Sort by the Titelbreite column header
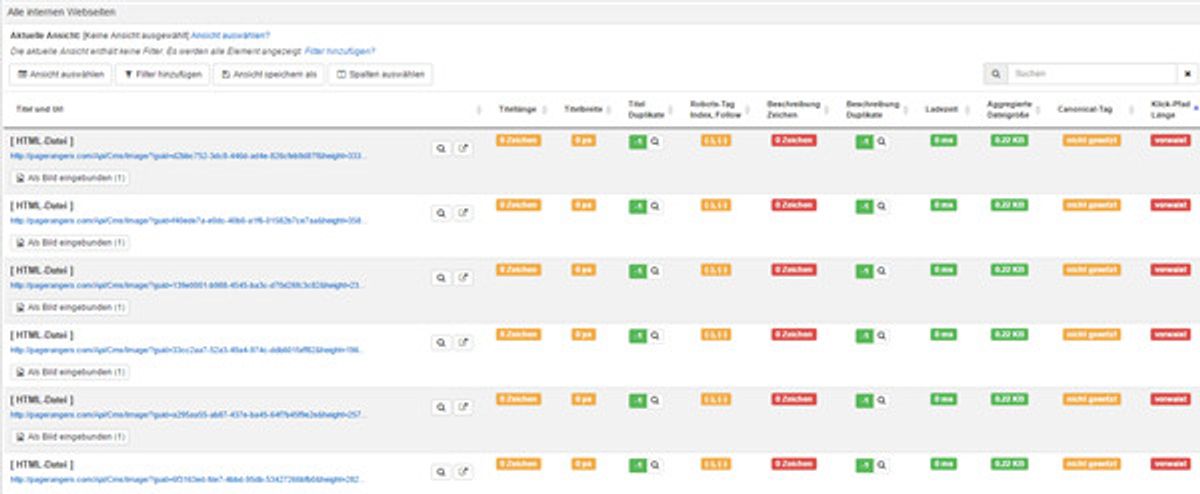The width and height of the screenshot is (1200, 494). 583,109
